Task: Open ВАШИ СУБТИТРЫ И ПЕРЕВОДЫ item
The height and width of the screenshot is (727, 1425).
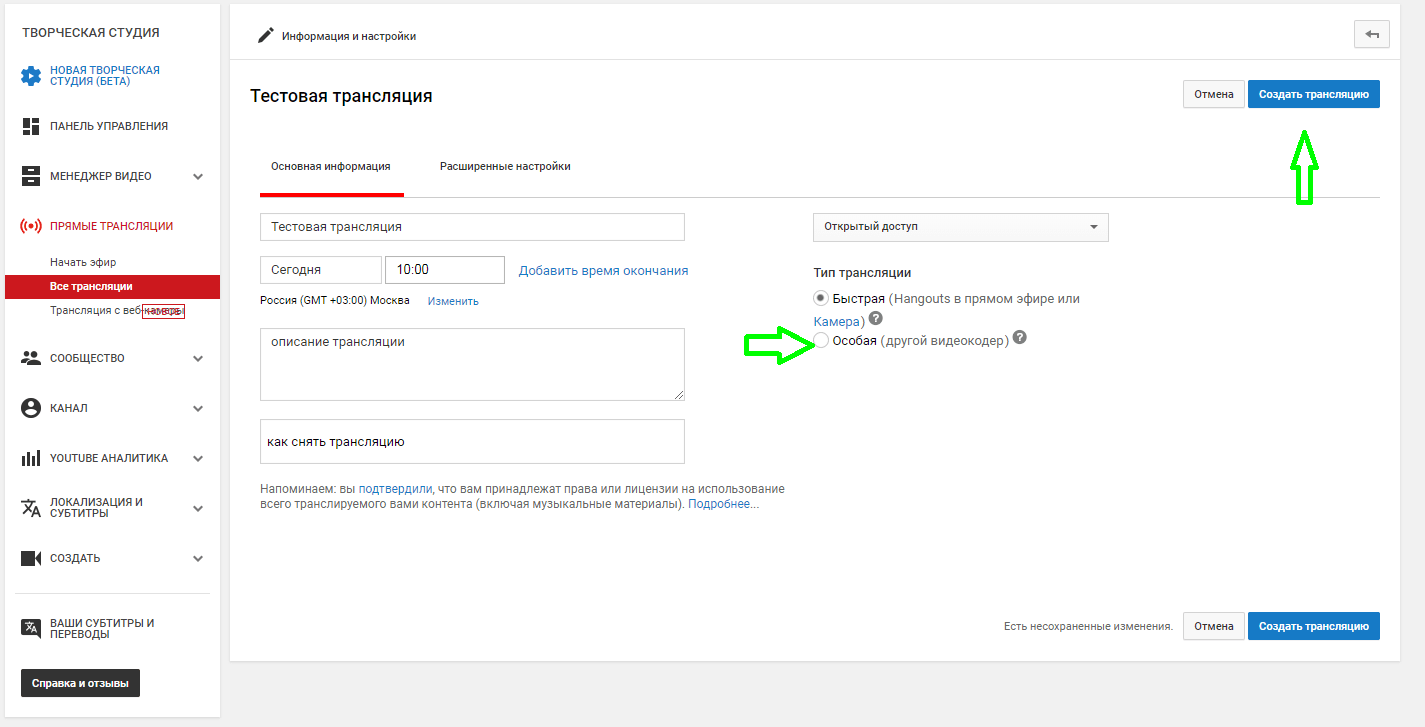Action: point(102,628)
